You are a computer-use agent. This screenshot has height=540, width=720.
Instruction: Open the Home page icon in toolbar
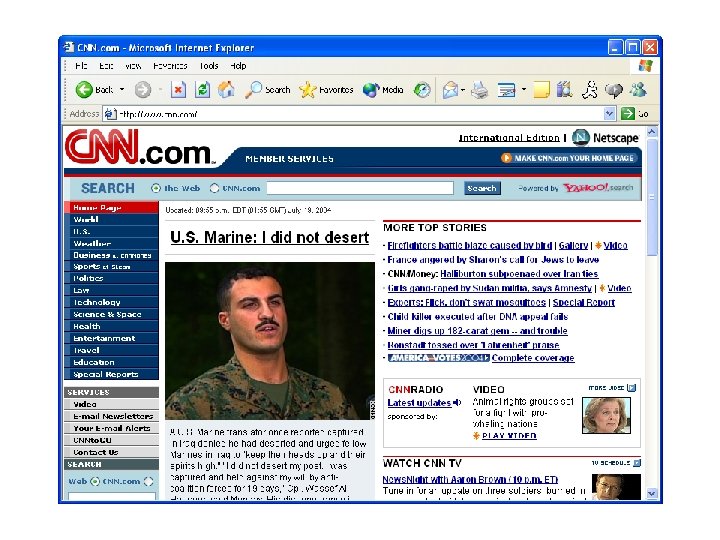point(226,90)
